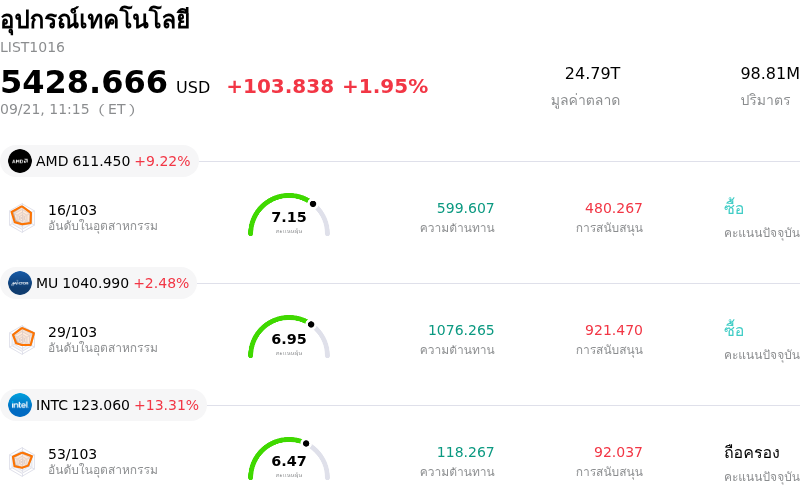800x499 pixels.
Task: Click the INTC hold rating ถือครอง
Action: tap(752, 452)
